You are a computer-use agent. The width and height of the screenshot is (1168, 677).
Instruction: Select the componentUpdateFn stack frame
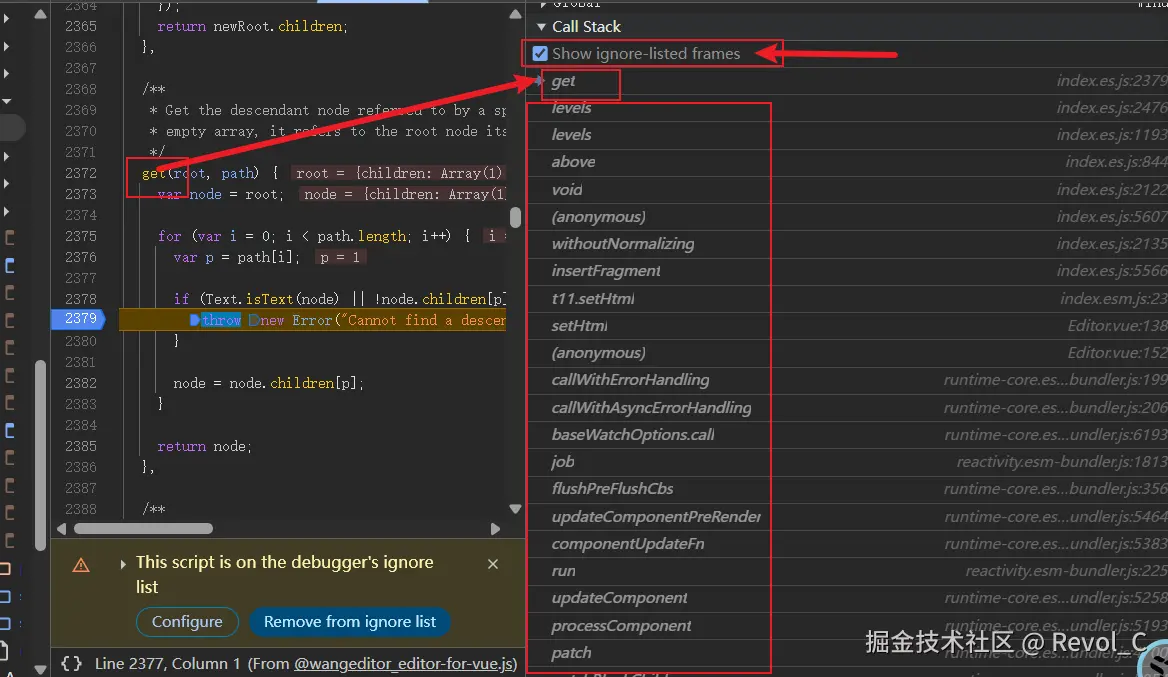[x=847, y=544]
